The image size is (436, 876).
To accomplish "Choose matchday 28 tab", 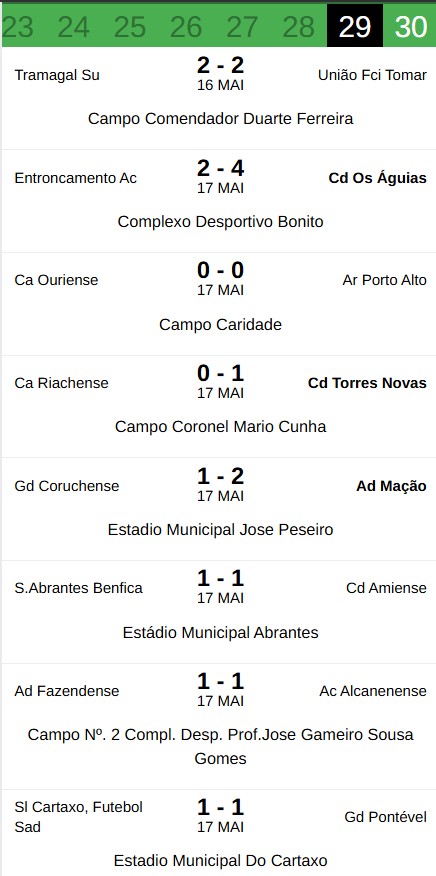I will (298, 26).
